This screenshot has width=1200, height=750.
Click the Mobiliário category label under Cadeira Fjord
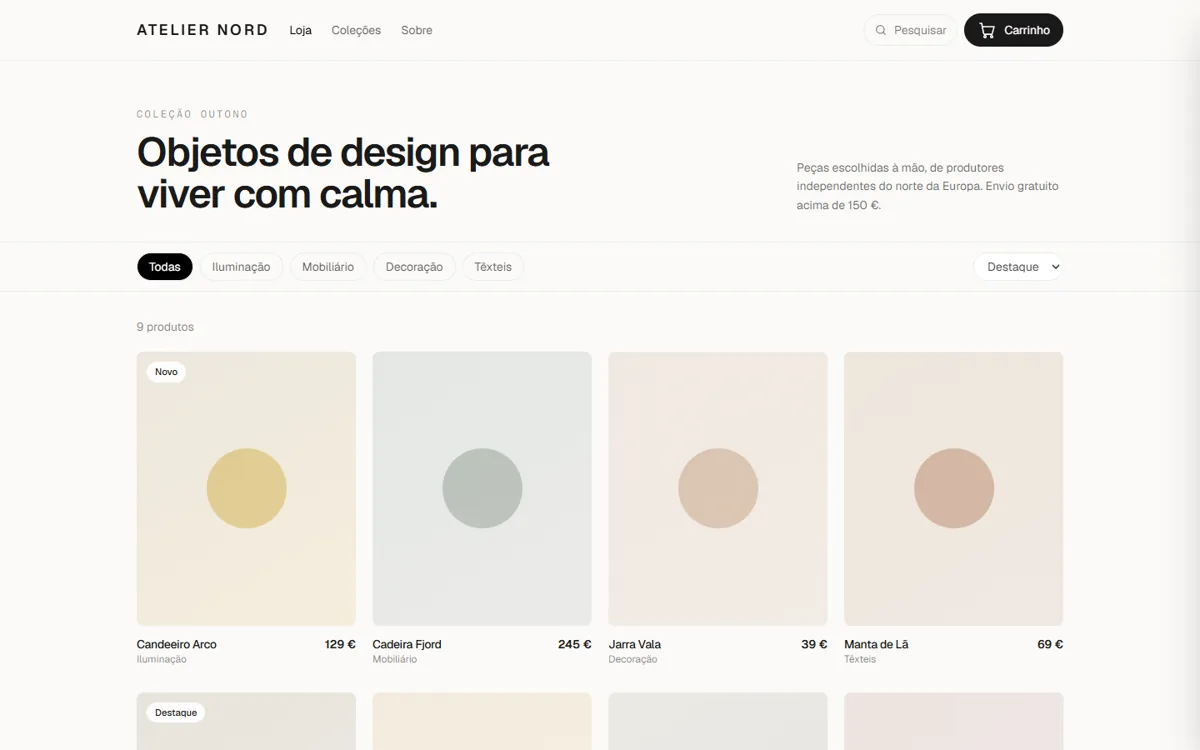395,660
